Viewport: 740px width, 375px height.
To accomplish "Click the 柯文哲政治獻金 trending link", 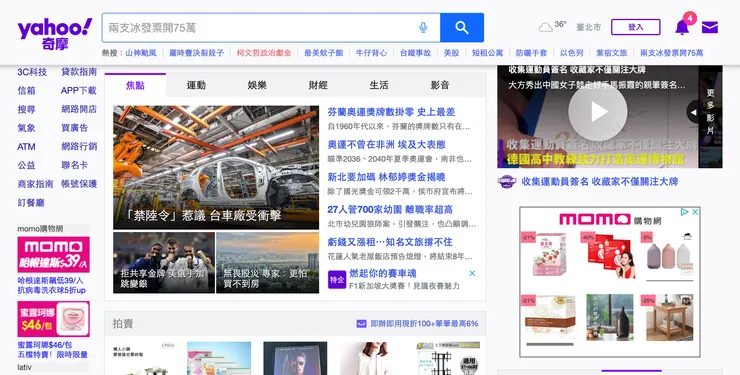I will click(264, 53).
